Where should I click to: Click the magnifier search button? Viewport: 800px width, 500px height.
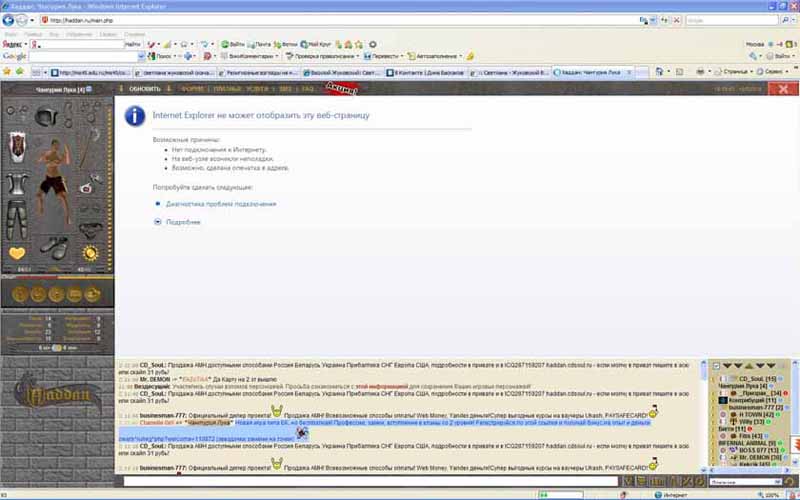786,20
